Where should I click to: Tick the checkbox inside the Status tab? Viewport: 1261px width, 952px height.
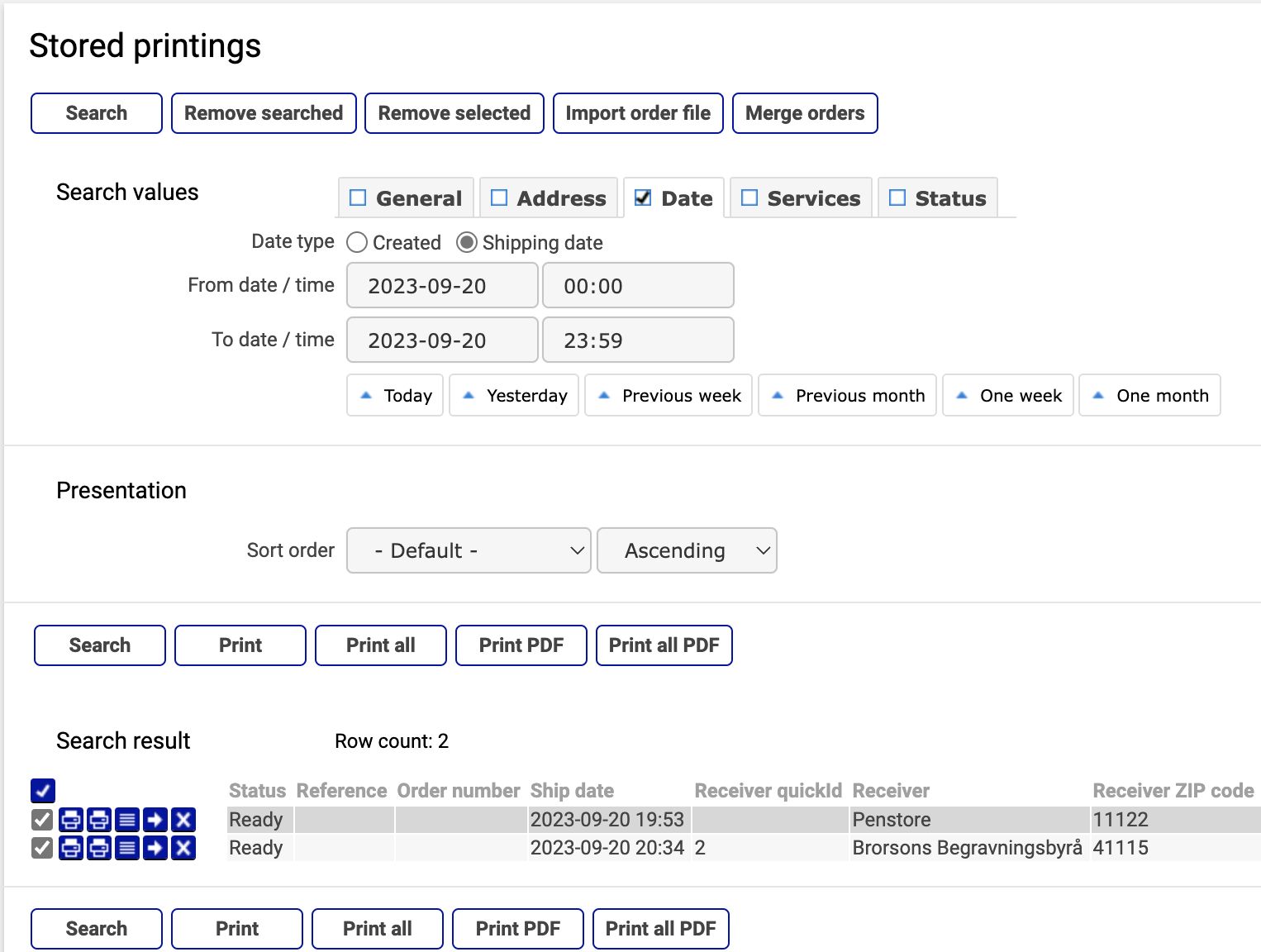897,198
